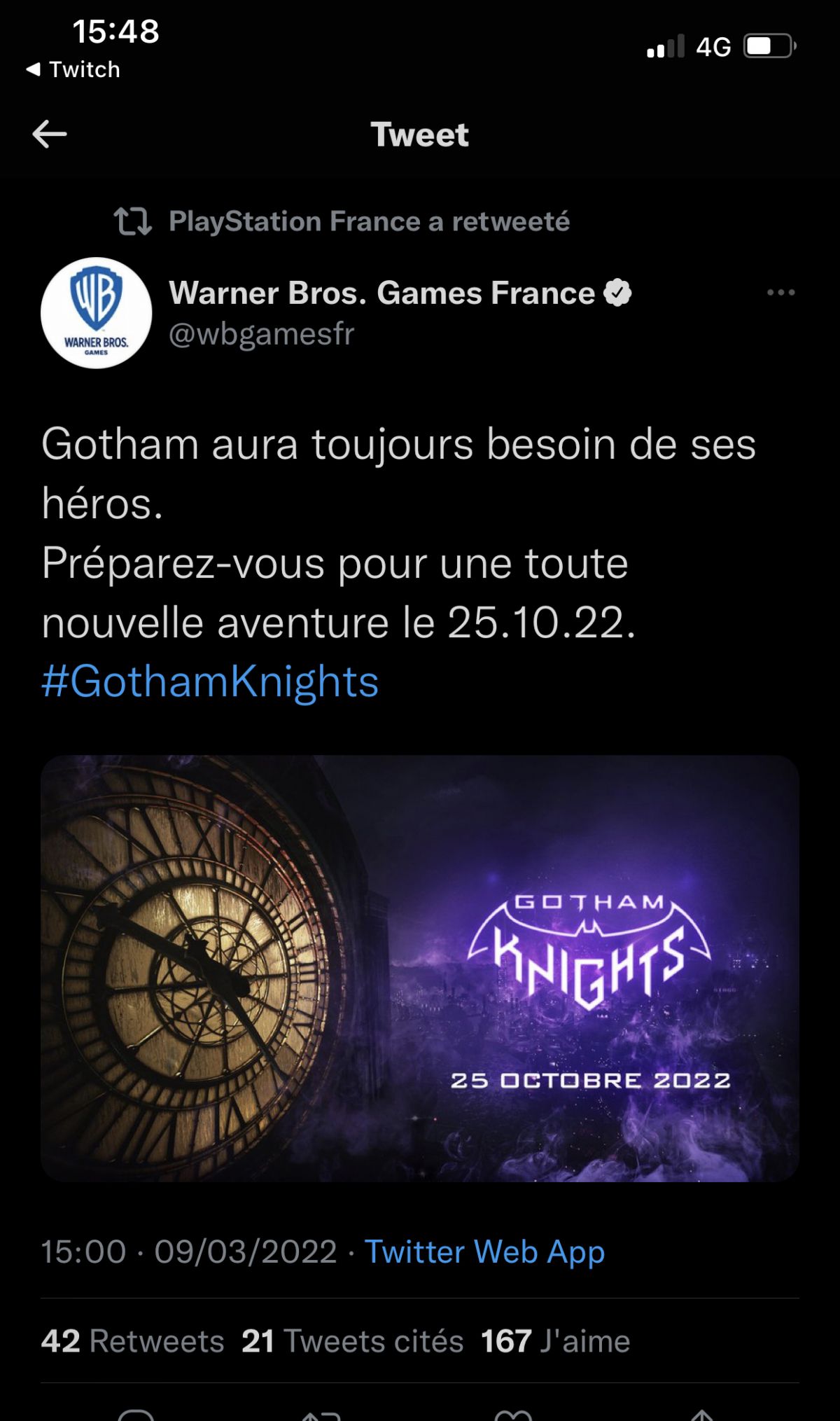Image resolution: width=840 pixels, height=1421 pixels.
Task: Tap the #GothamKnights hashtag
Action: pos(210,681)
